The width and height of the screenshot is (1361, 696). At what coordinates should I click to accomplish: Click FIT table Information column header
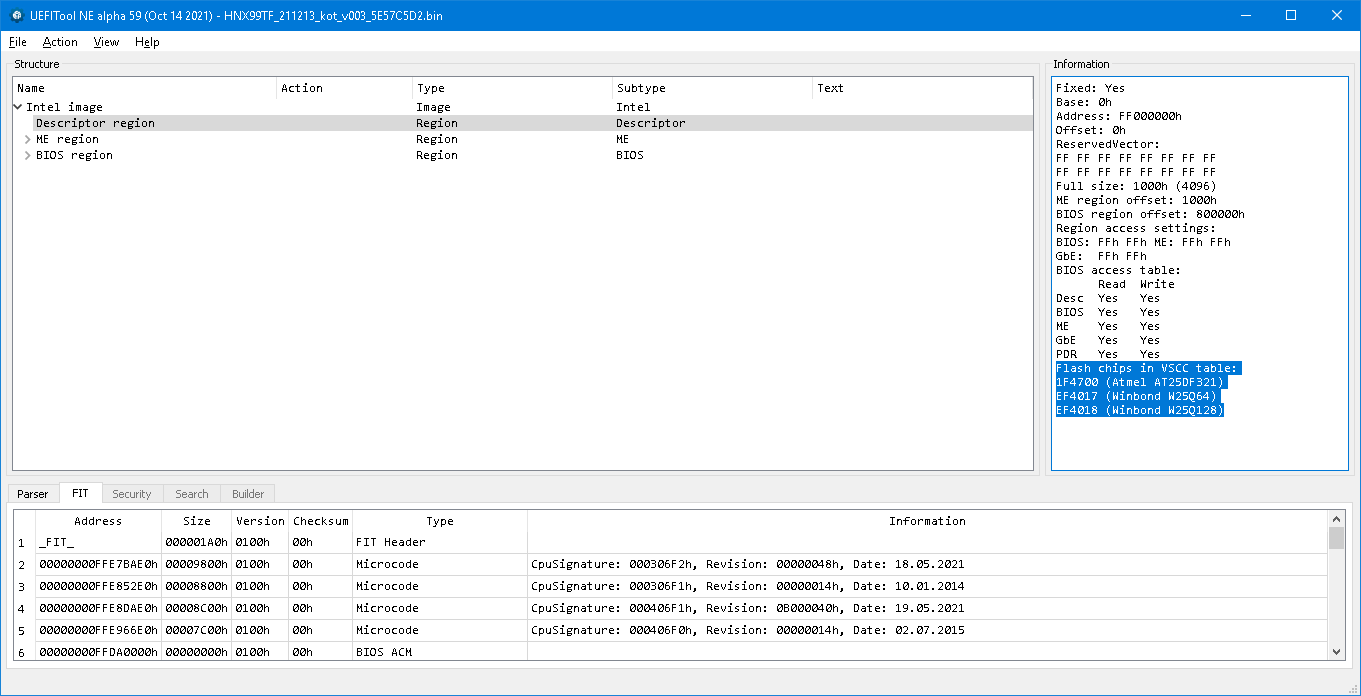pyautogui.click(x=927, y=521)
